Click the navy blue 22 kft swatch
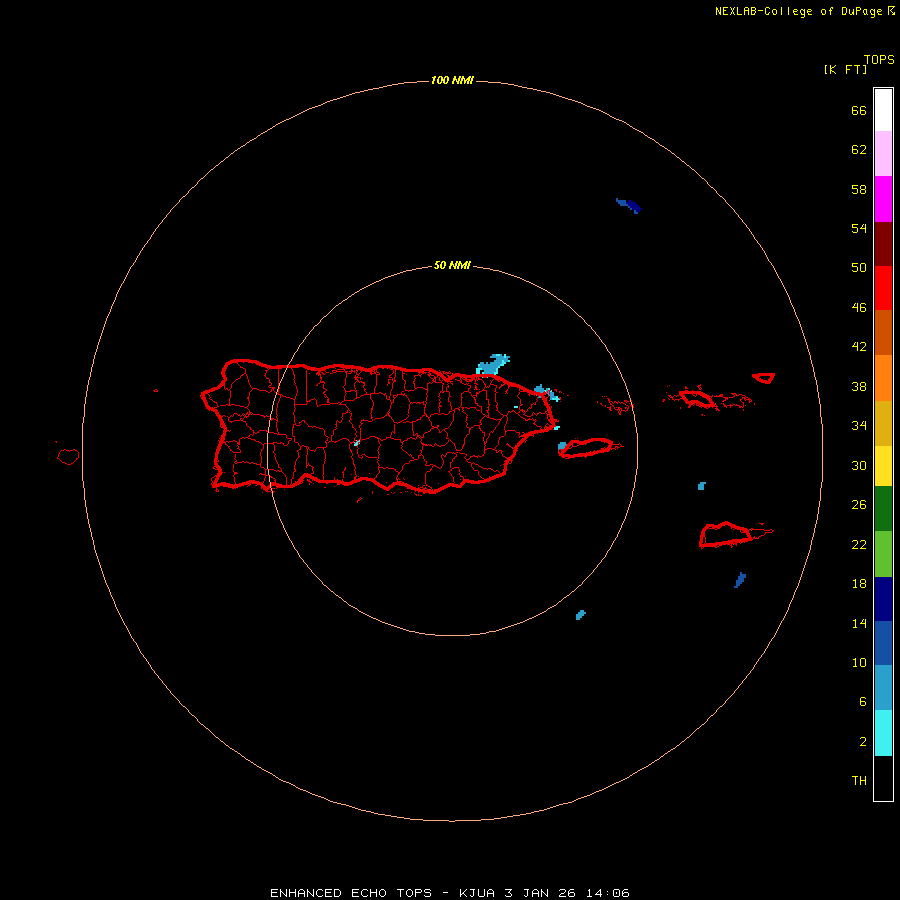The image size is (900, 900). click(883, 599)
